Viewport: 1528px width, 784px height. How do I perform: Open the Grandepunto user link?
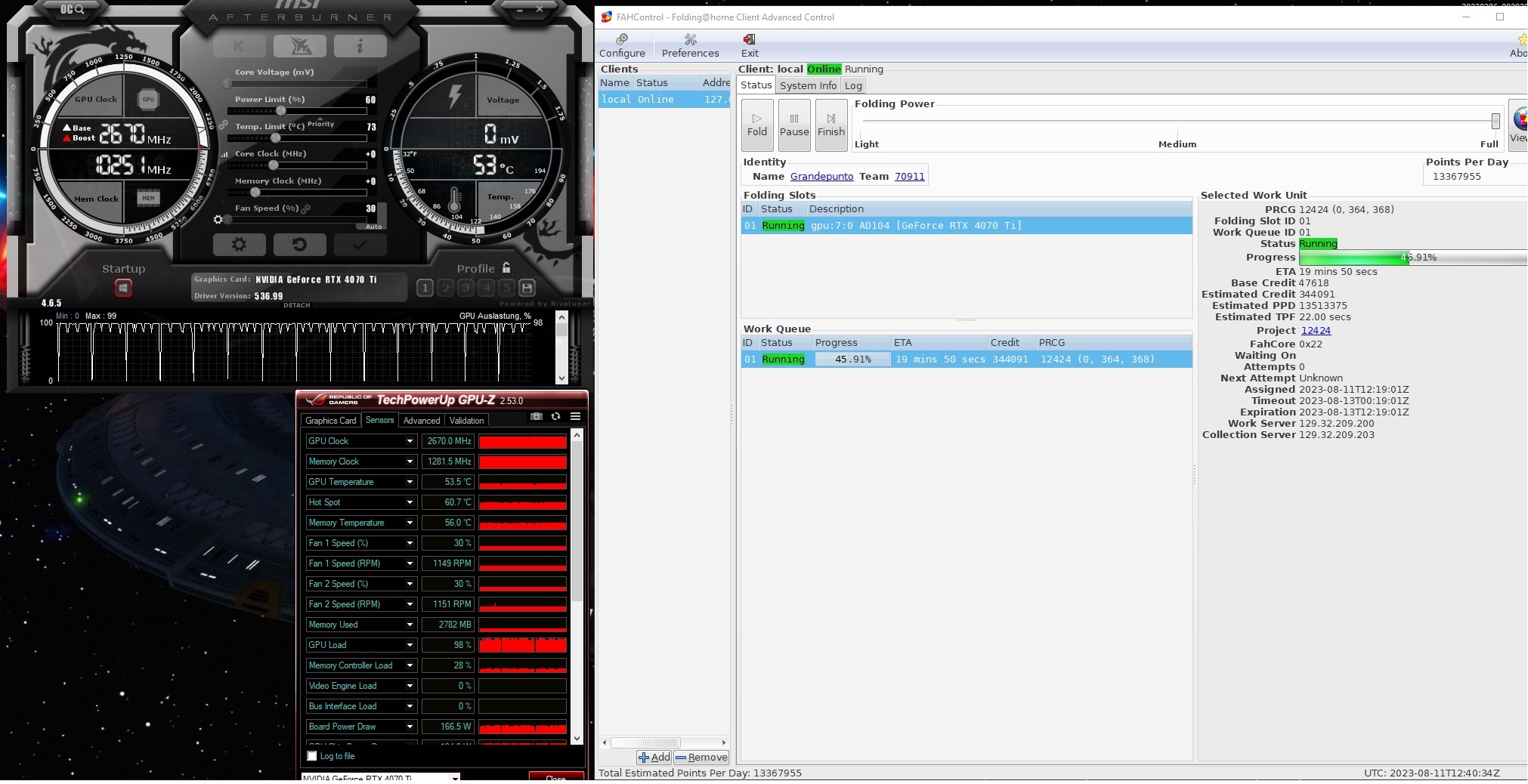(821, 176)
